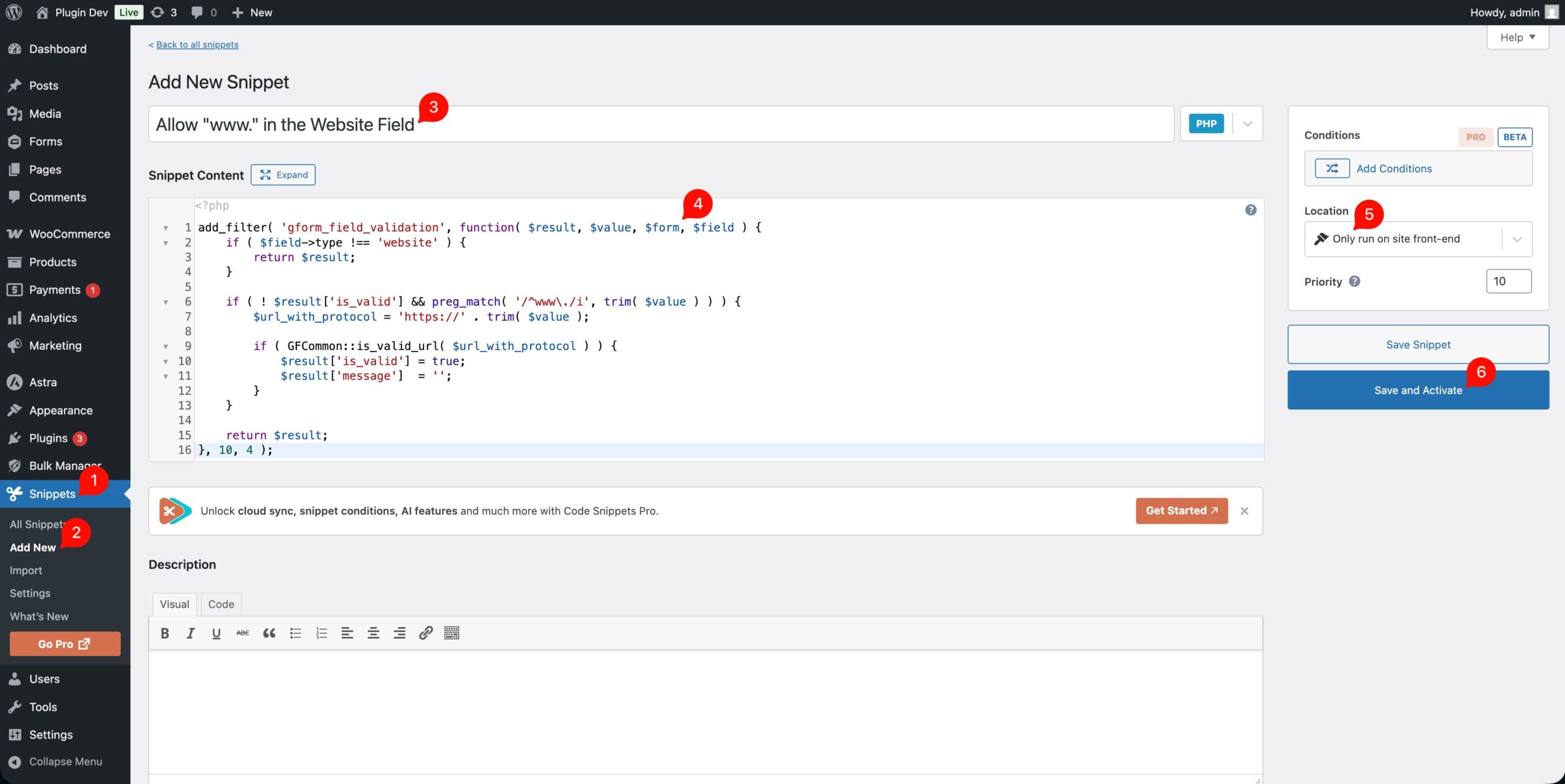Click the Go Pro button

pyautogui.click(x=65, y=644)
